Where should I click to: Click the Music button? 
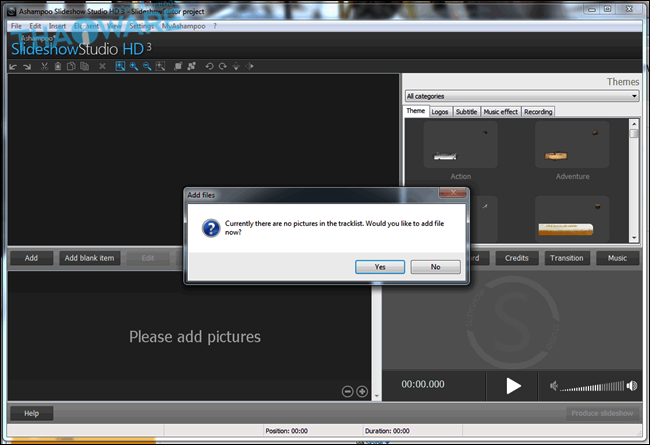(617, 258)
